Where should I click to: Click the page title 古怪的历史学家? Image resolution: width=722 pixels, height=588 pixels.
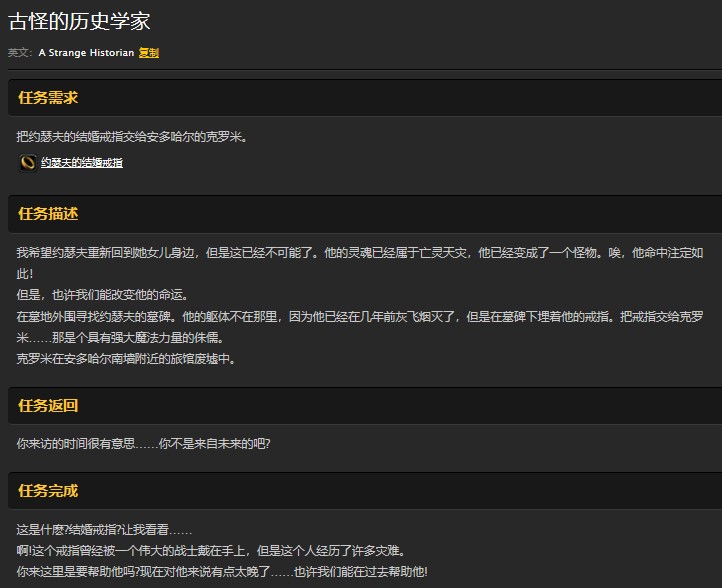click(79, 21)
